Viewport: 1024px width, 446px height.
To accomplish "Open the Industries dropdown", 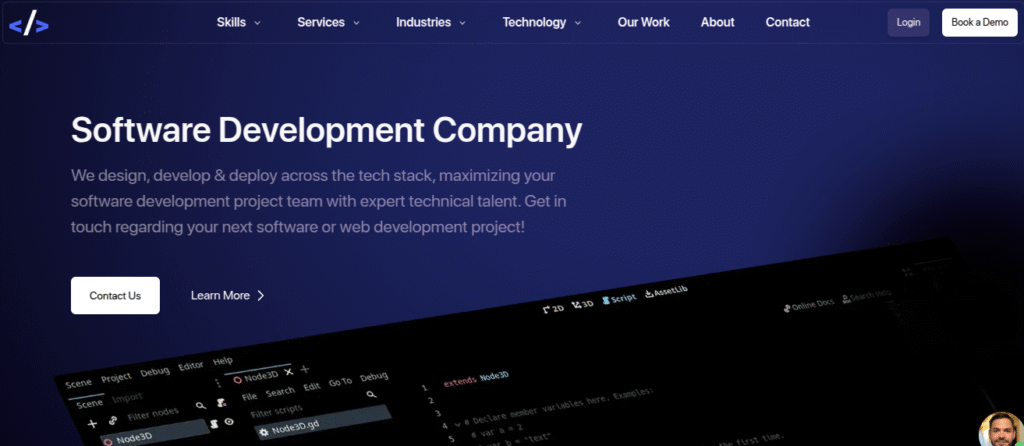I will point(430,22).
